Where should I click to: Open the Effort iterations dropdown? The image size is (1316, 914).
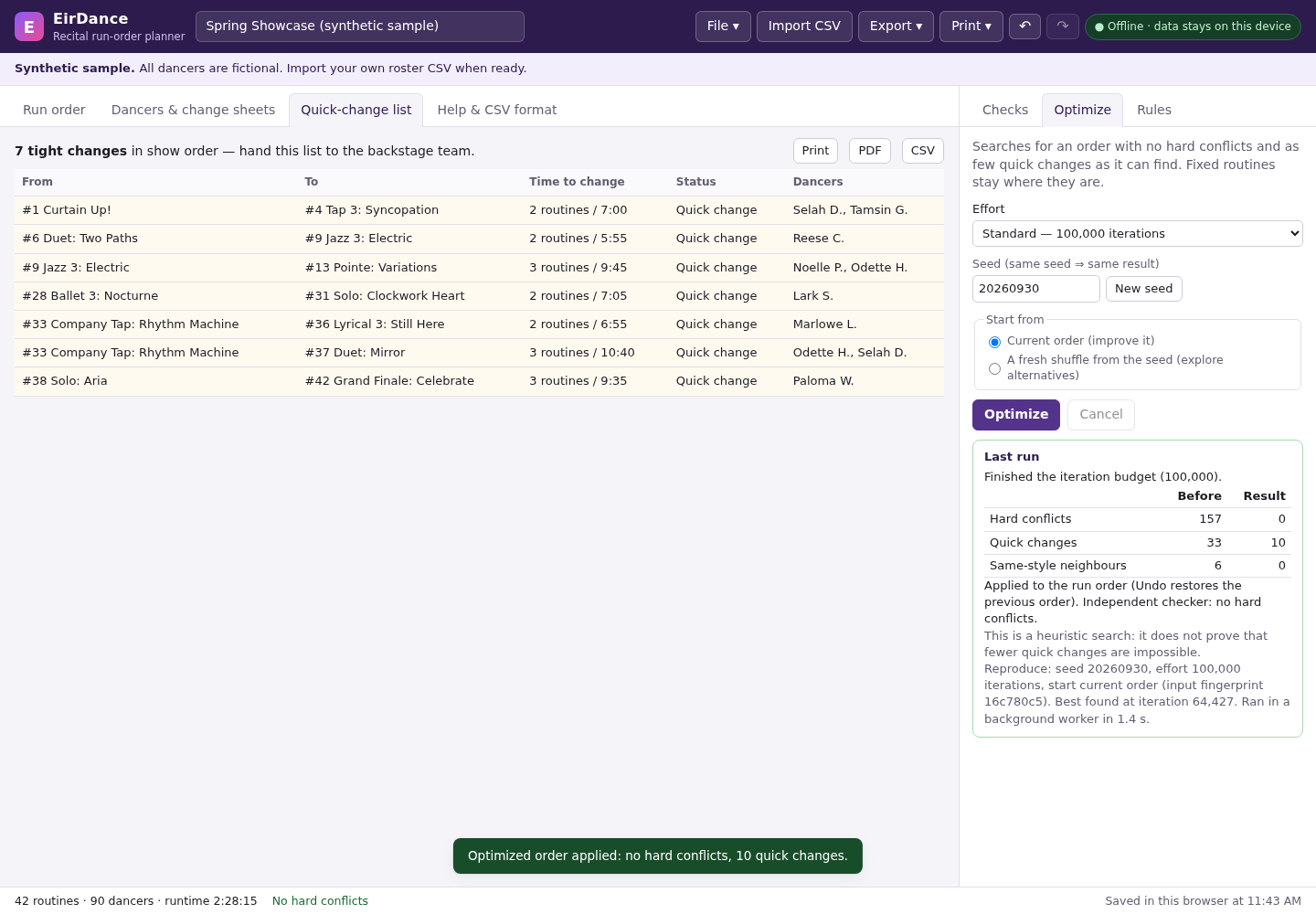coord(1138,234)
